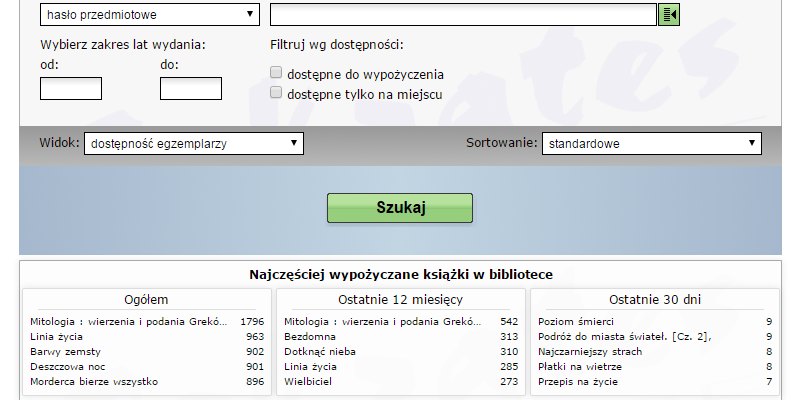This screenshot has width=802, height=400.
Task: Open the Sortowanie 'standardowe' dropdown
Action: click(x=651, y=144)
